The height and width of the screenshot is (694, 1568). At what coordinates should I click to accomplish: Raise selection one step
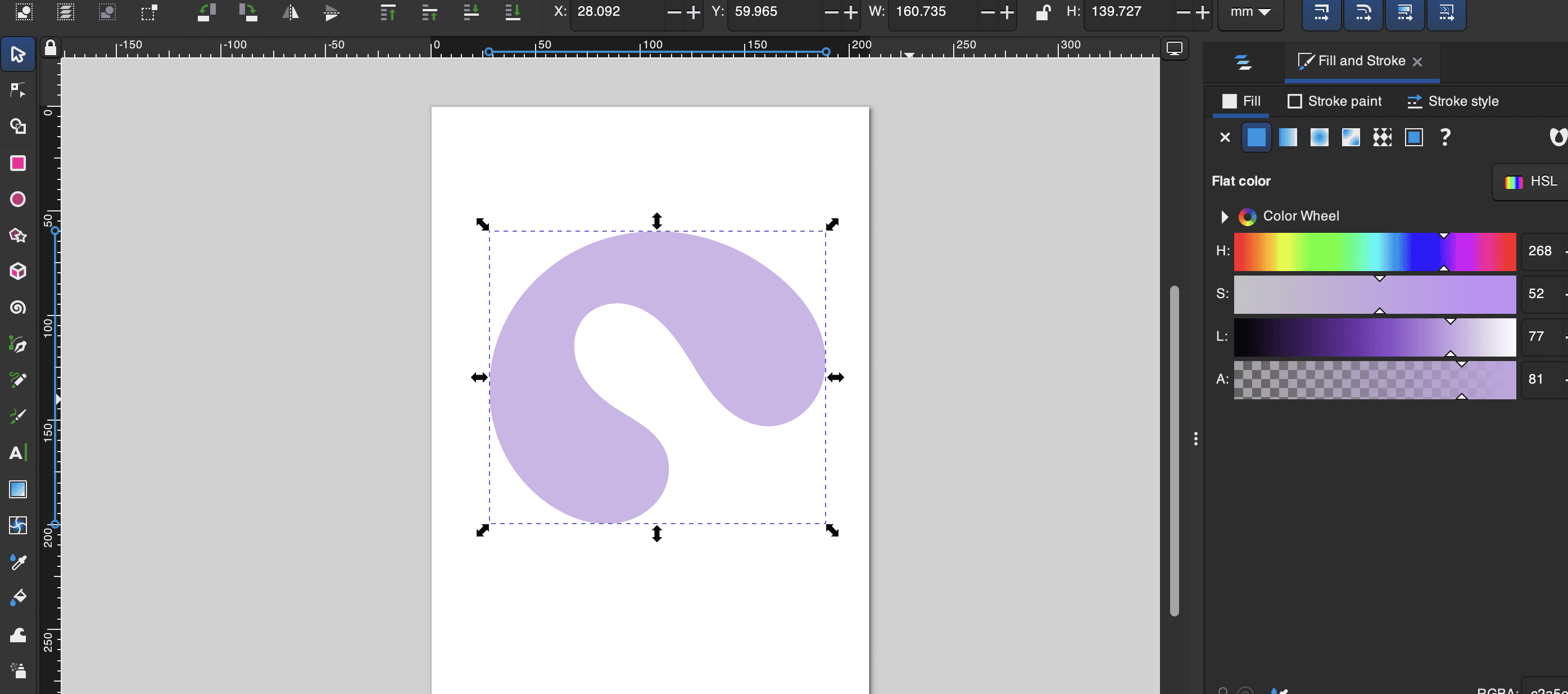[430, 12]
